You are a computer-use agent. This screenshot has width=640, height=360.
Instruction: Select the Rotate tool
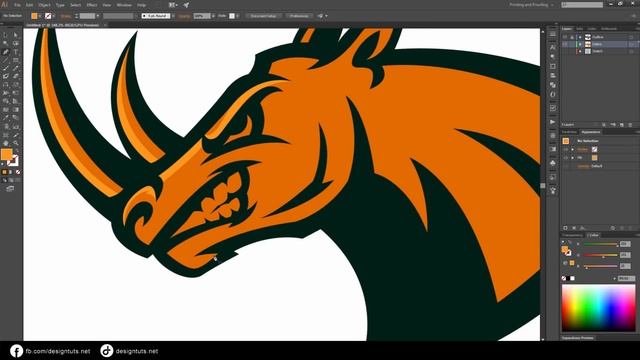point(5,85)
